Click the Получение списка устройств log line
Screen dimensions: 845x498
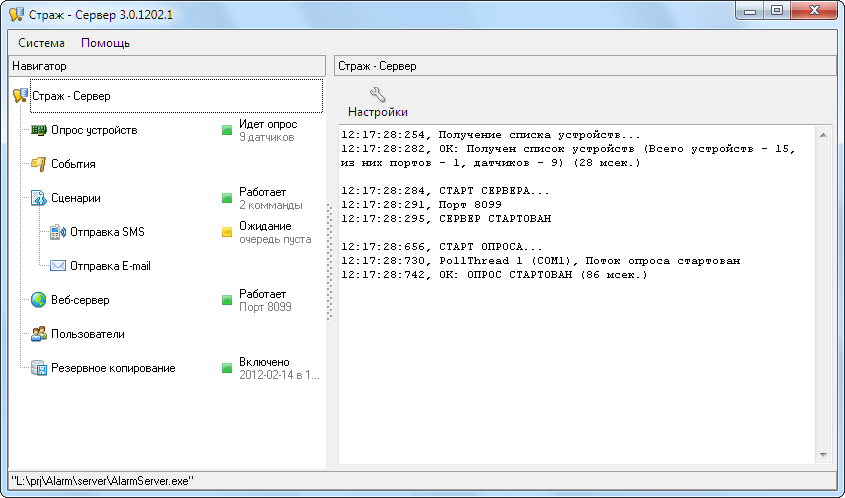[x=491, y=135]
